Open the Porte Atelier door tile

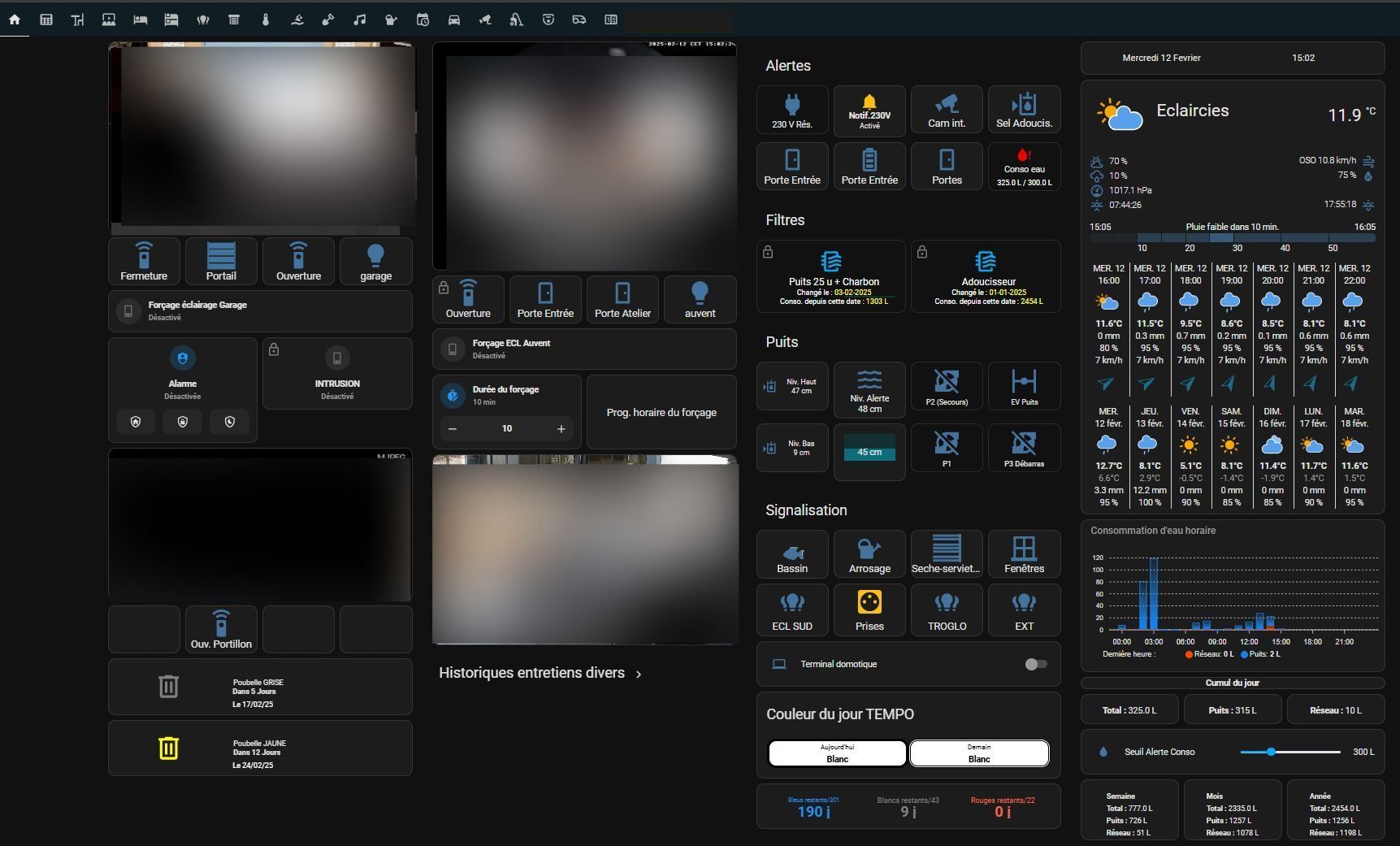click(x=622, y=298)
